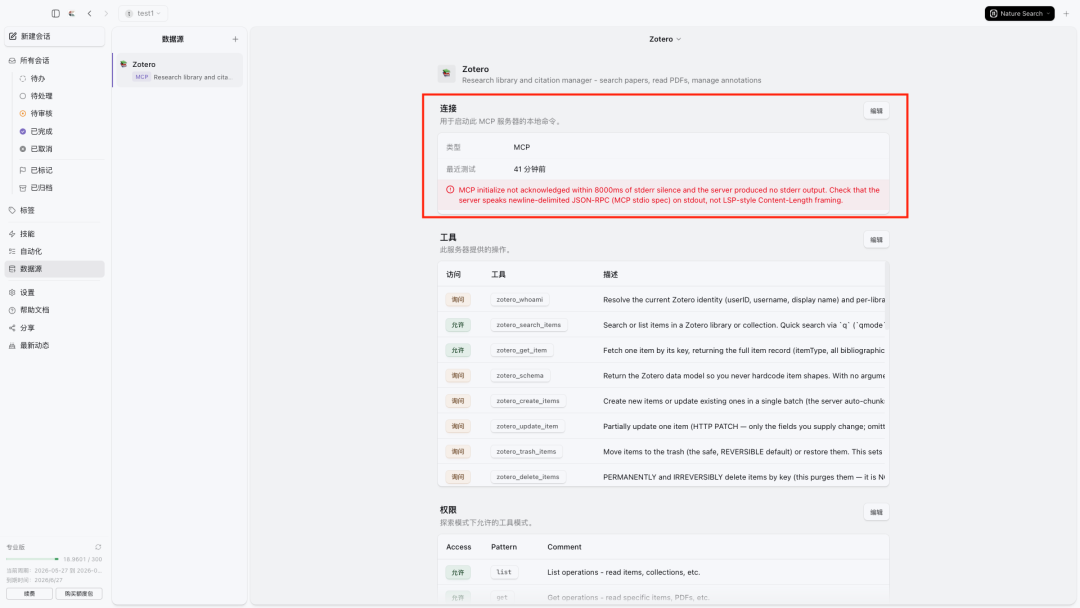The height and width of the screenshot is (608, 1080).
Task: Refresh the 专业版 usage quota
Action: (98, 547)
